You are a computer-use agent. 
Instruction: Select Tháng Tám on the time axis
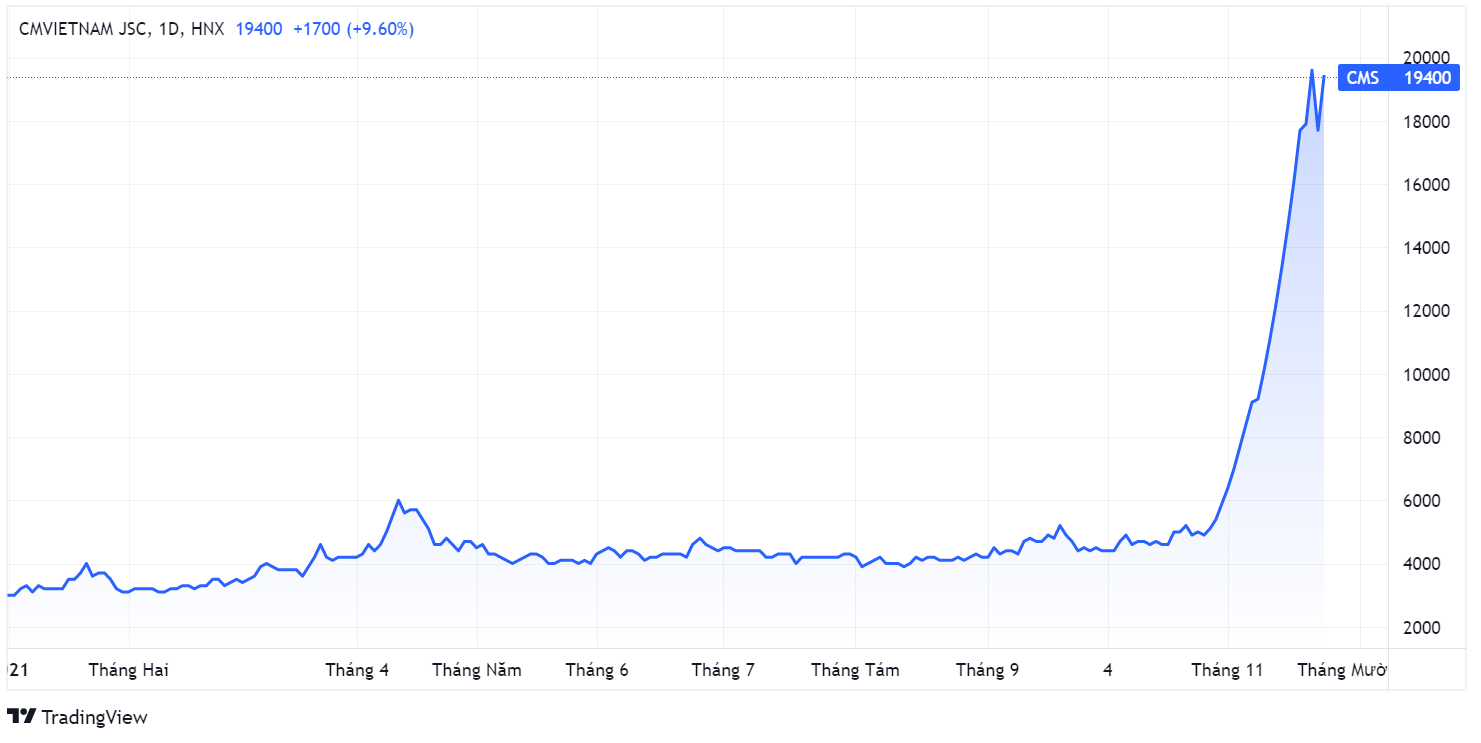pyautogui.click(x=855, y=670)
